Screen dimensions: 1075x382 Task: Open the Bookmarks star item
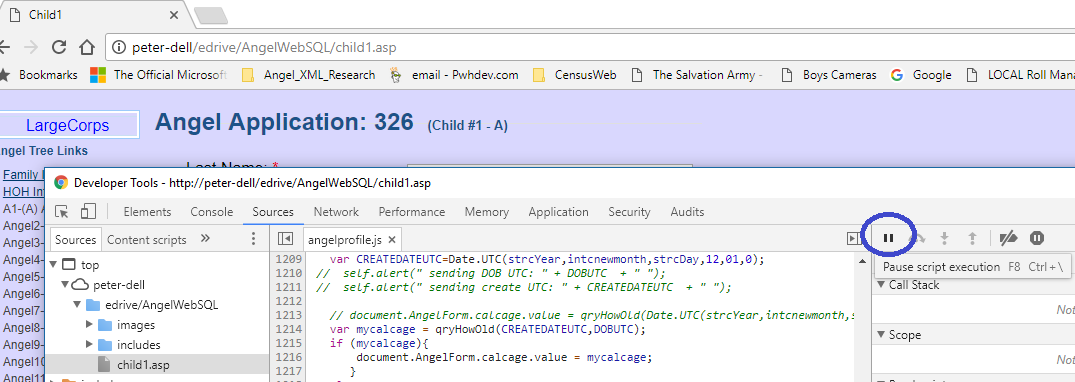tap(39, 75)
